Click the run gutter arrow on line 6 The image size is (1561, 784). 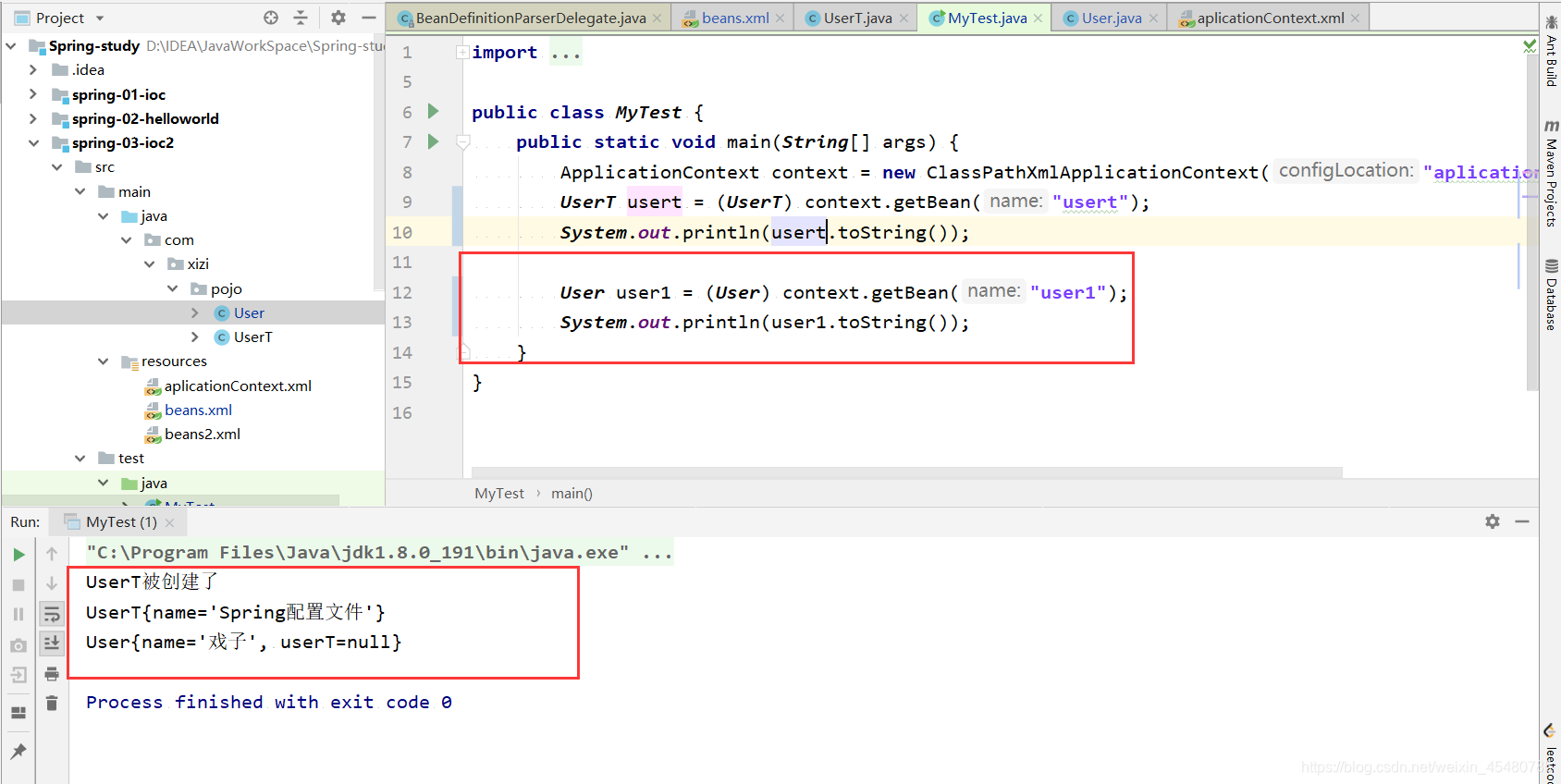point(433,111)
